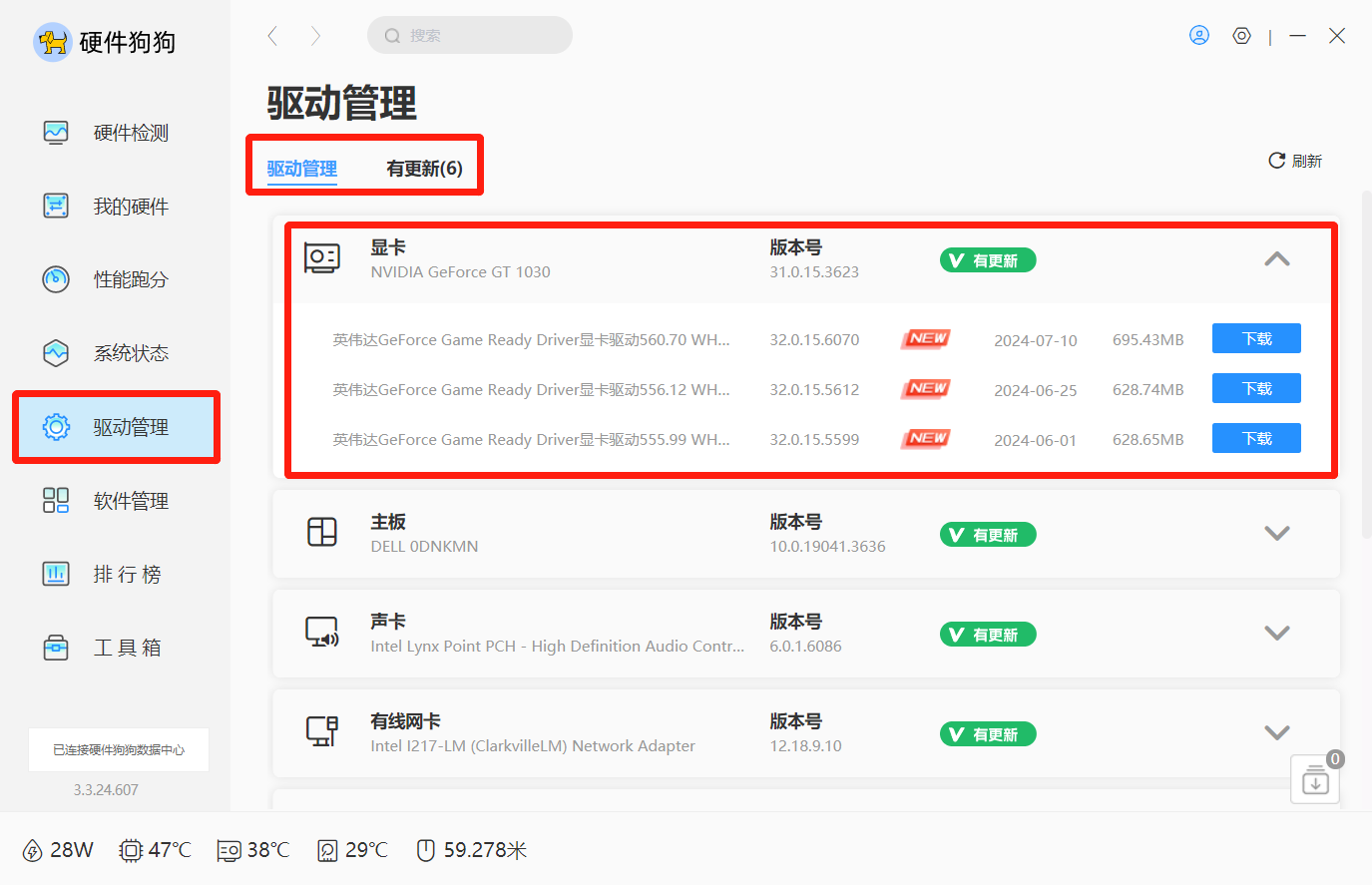
Task: Click DELL 0DNKMN motherboard model text
Action: (x=424, y=547)
